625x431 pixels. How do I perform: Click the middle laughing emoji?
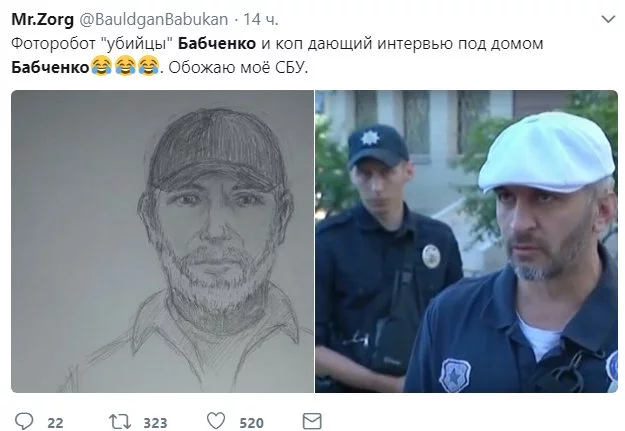[125, 66]
